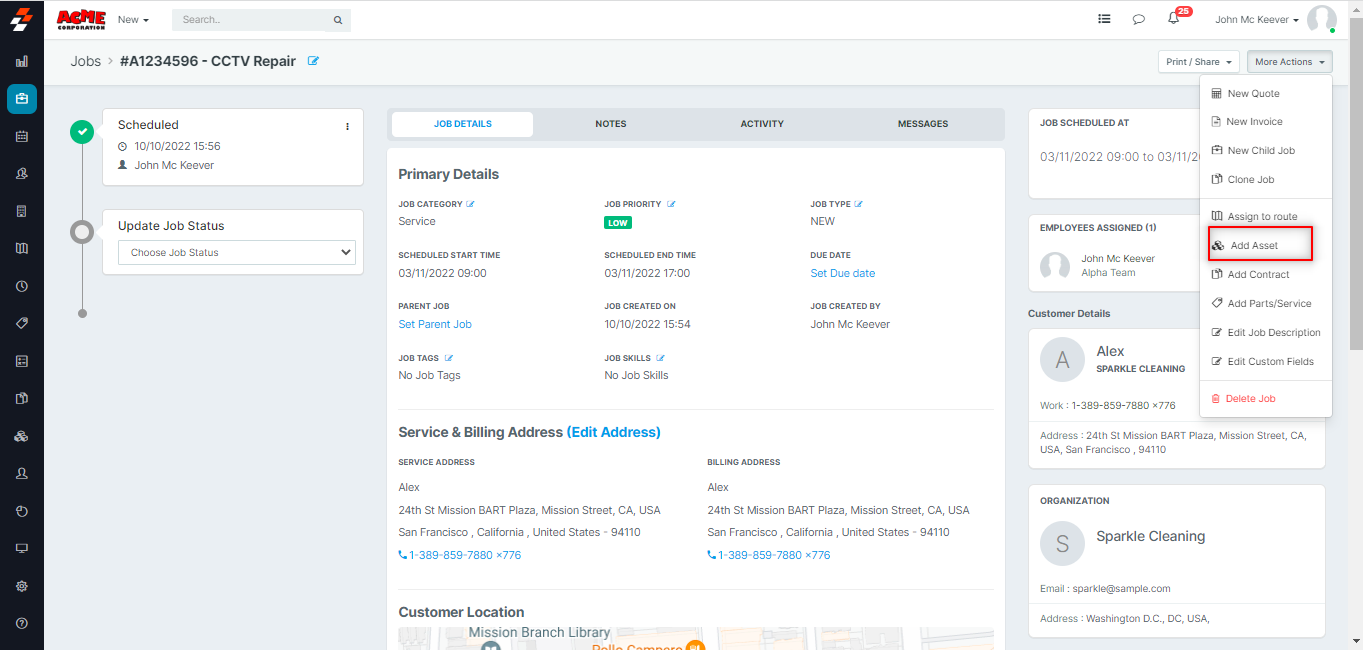Edit the job title pencil icon
1363x650 pixels.
point(313,61)
